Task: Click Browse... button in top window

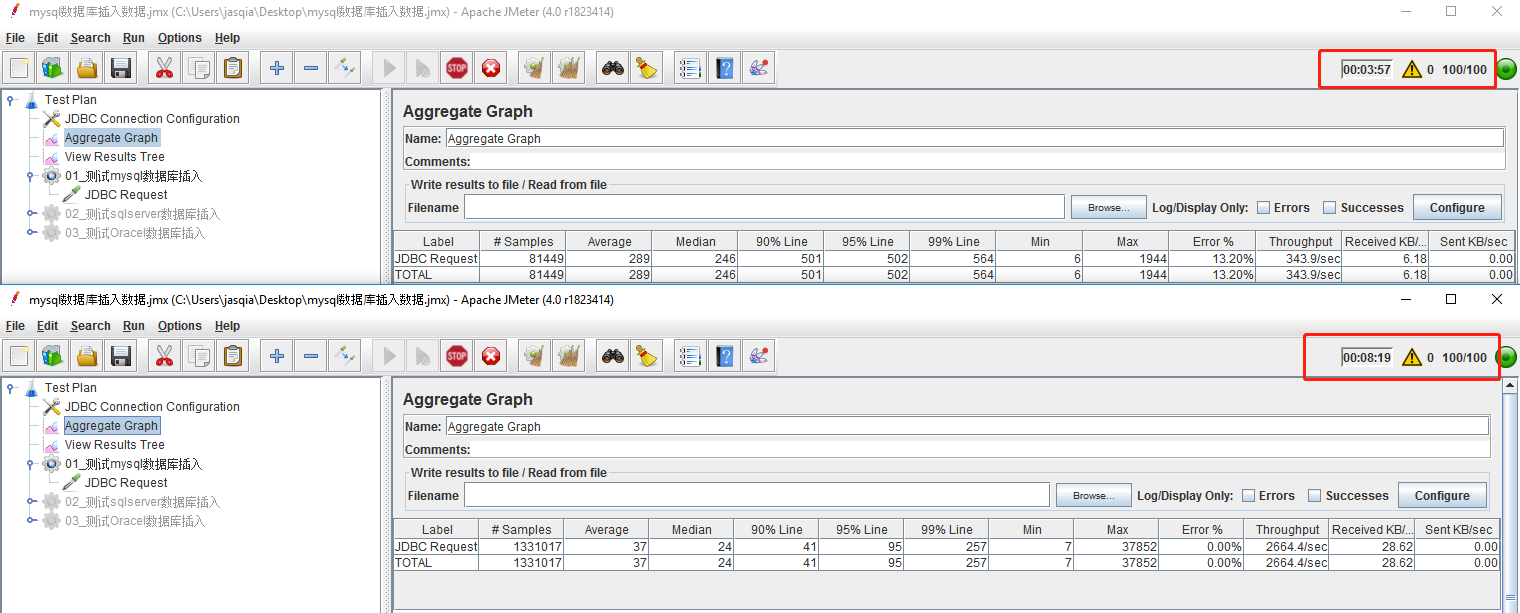Action: point(1108,207)
